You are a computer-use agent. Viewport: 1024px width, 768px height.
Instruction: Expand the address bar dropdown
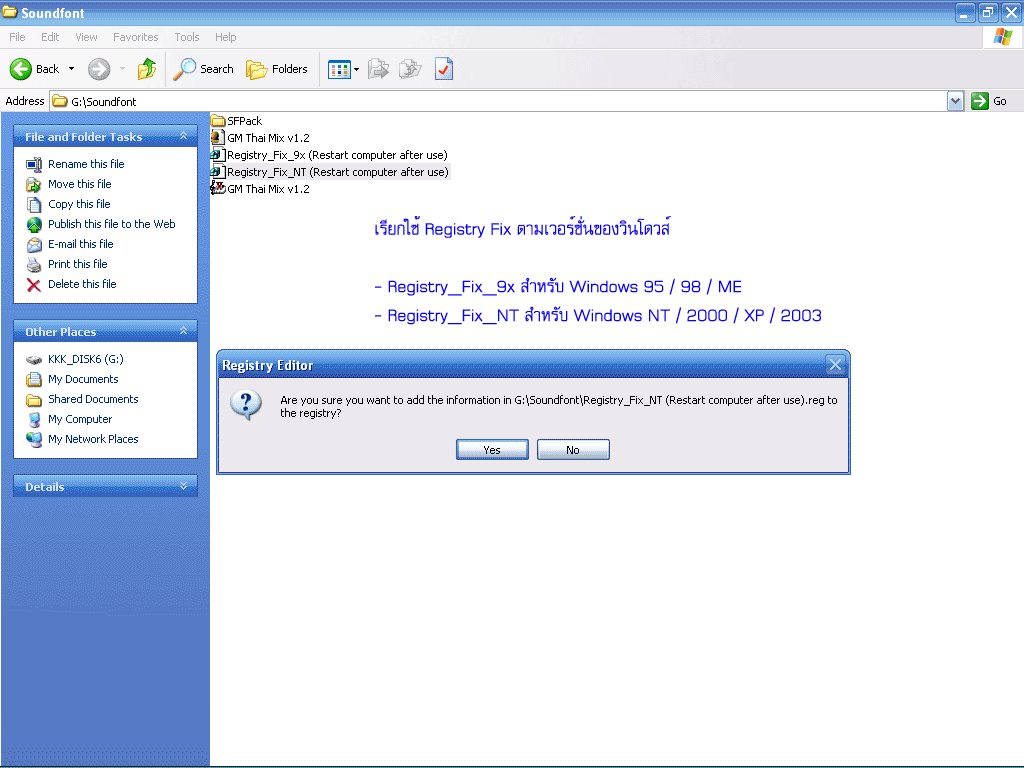[955, 101]
